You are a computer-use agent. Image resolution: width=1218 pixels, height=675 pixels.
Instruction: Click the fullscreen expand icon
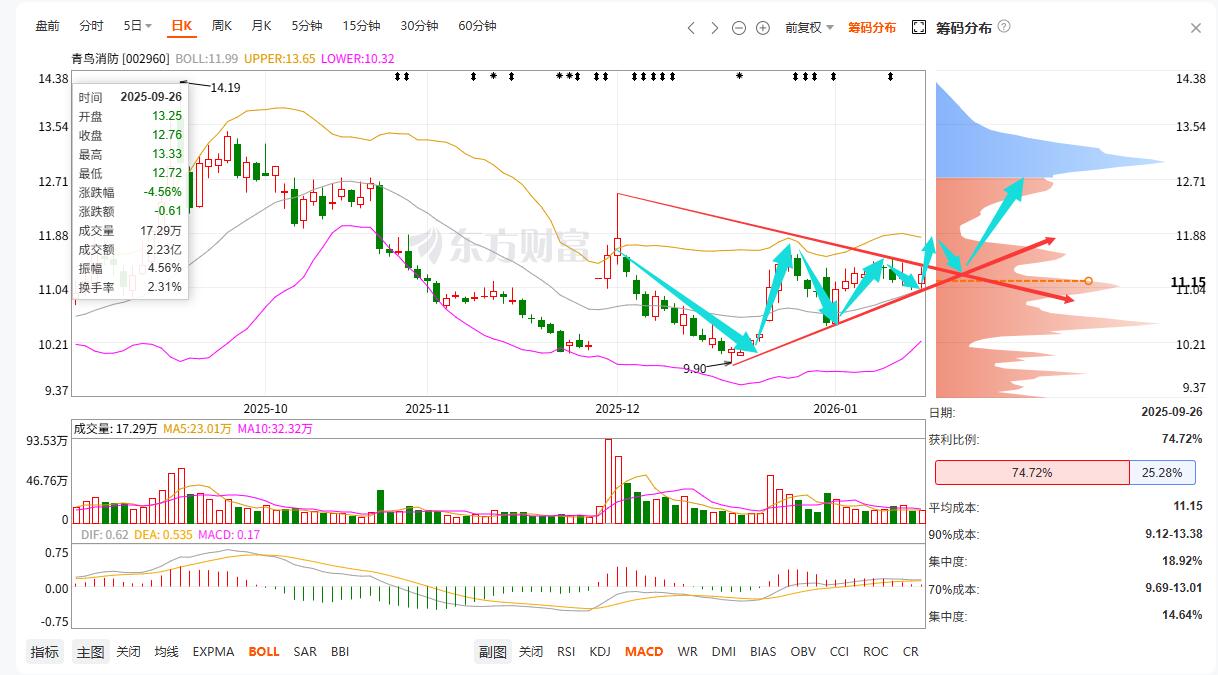tap(919, 27)
